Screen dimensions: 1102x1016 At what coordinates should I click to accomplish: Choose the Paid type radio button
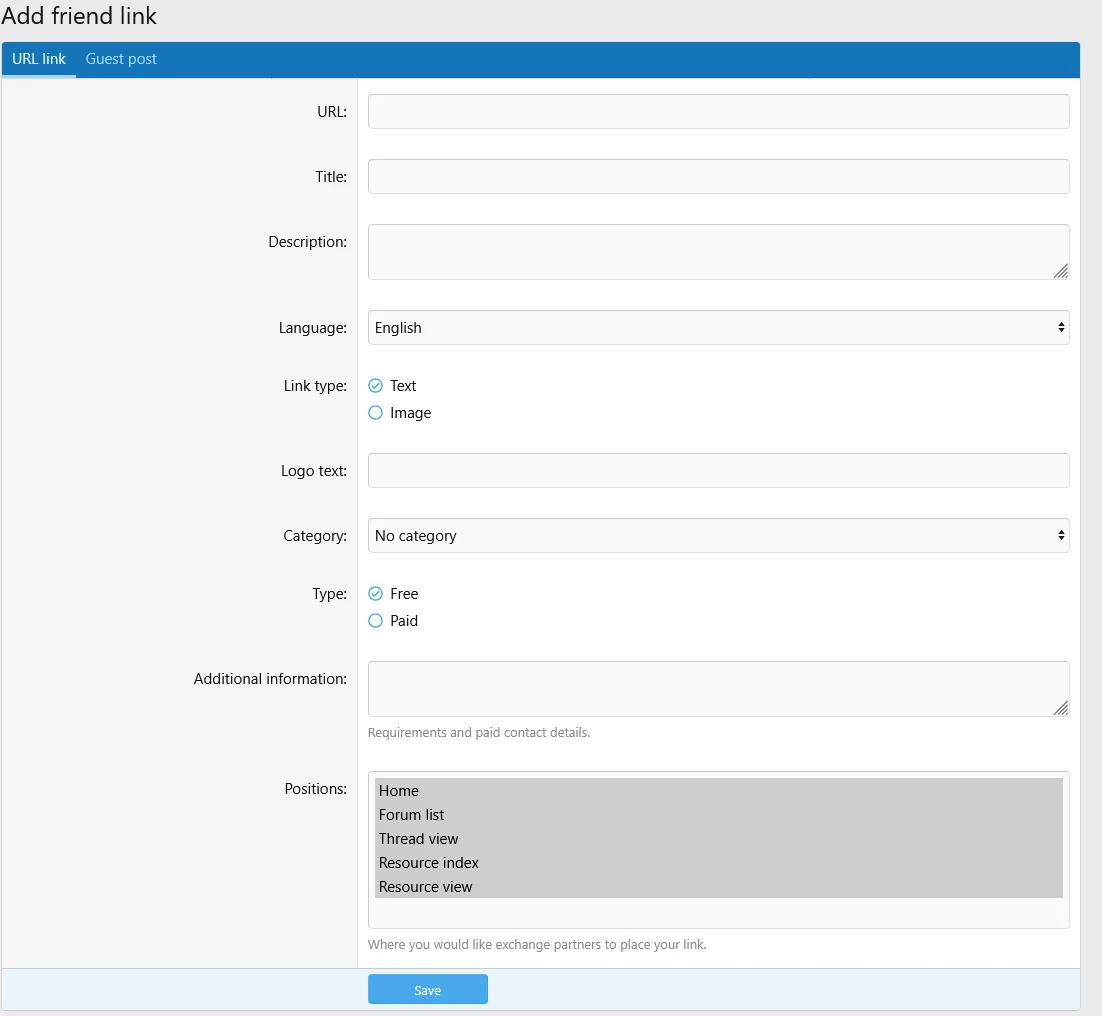376,620
